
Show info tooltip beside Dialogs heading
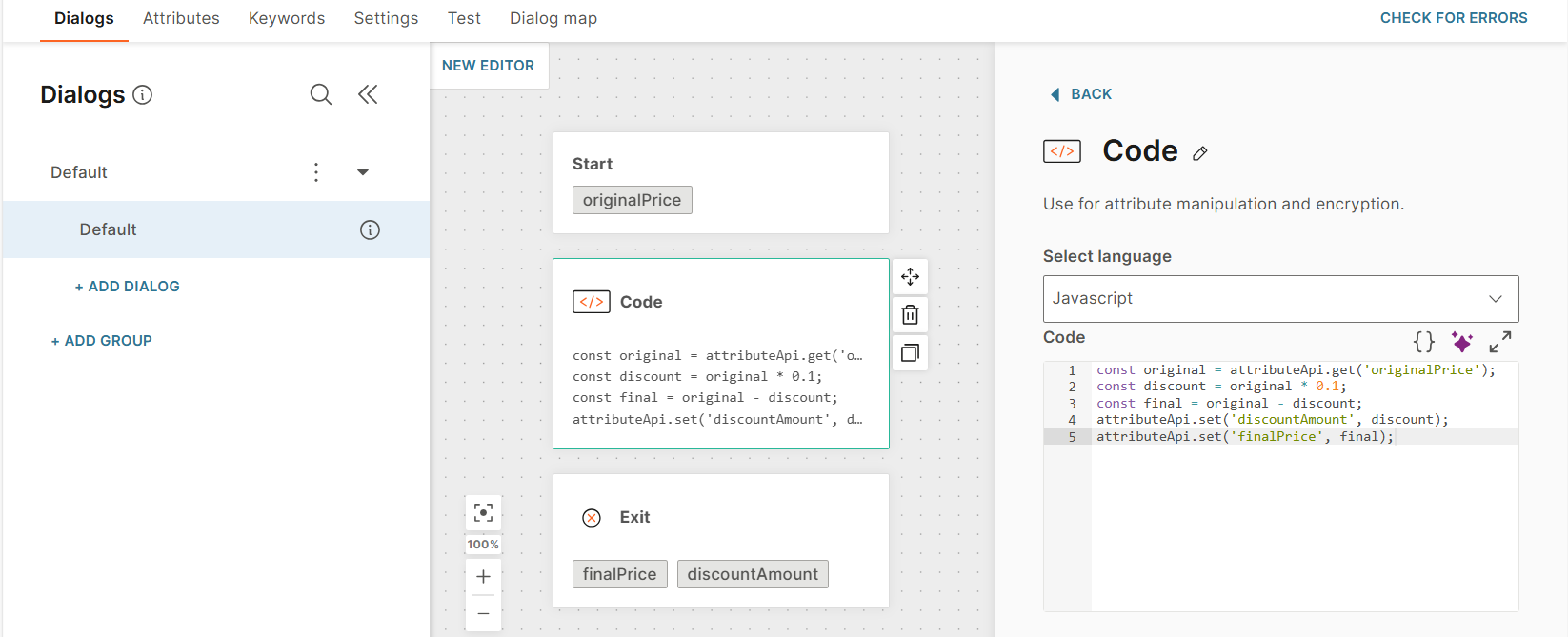click(x=142, y=94)
